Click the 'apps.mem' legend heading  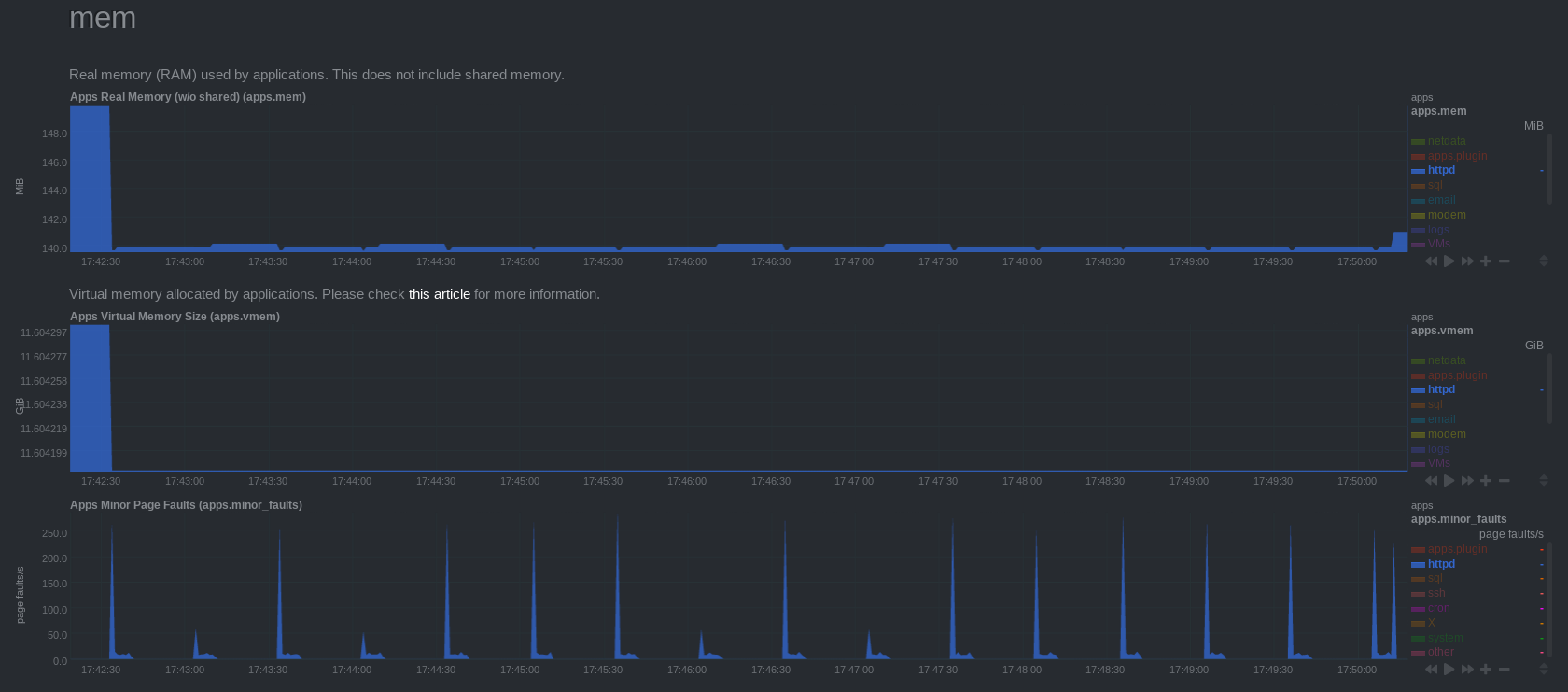tap(1438, 111)
